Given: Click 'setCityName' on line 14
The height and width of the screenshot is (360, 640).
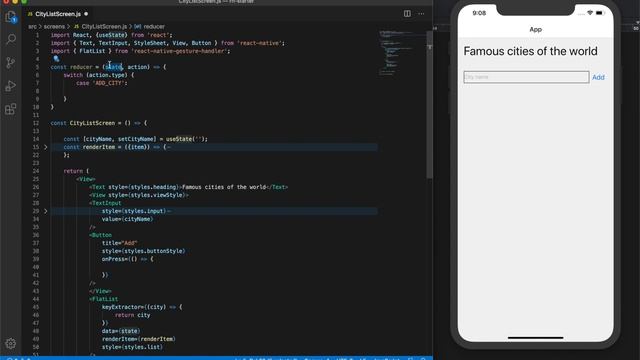Looking at the screenshot, I should point(136,139).
